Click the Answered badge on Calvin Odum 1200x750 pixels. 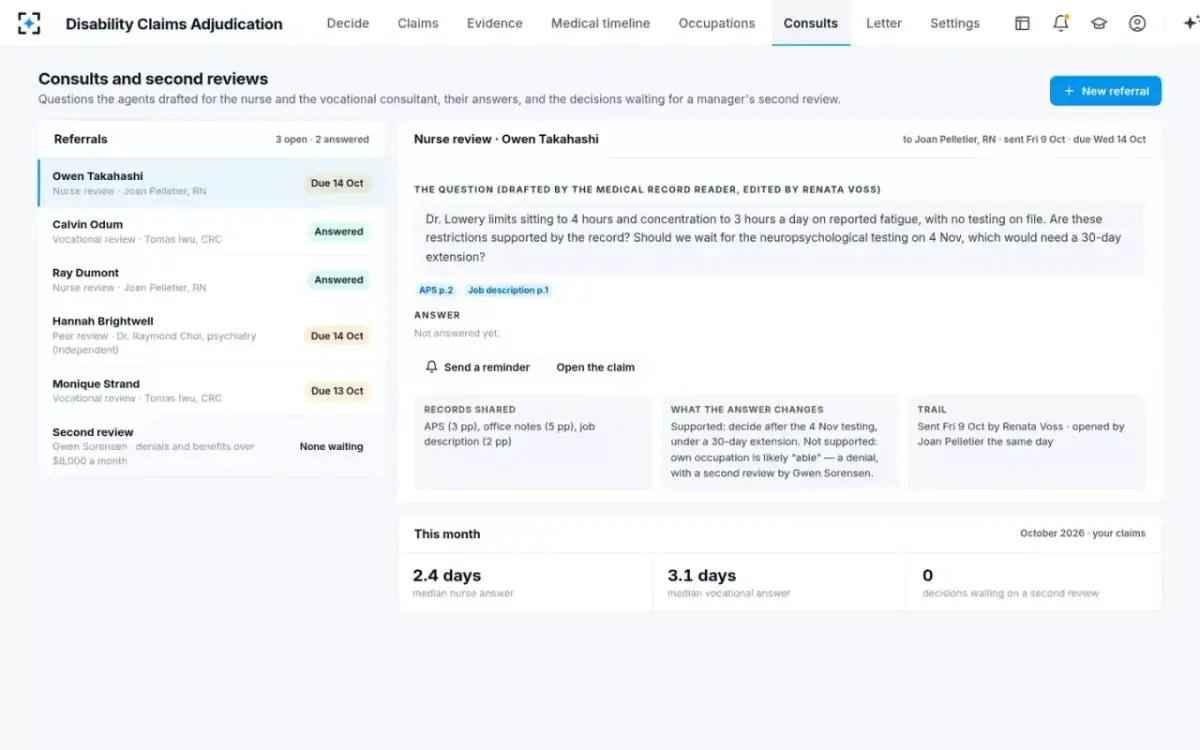pos(339,232)
